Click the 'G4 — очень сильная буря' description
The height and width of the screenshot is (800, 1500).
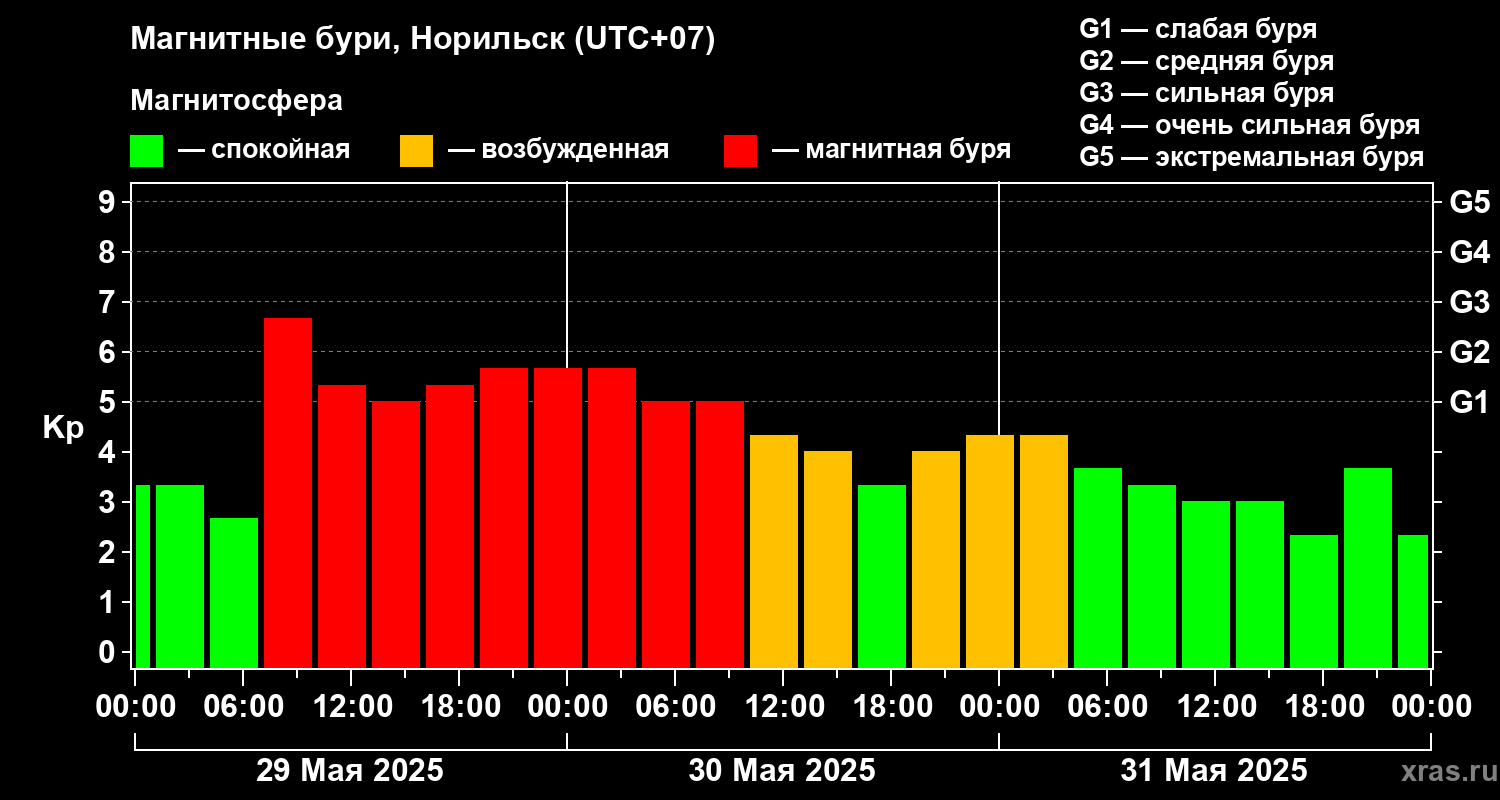tap(1250, 125)
